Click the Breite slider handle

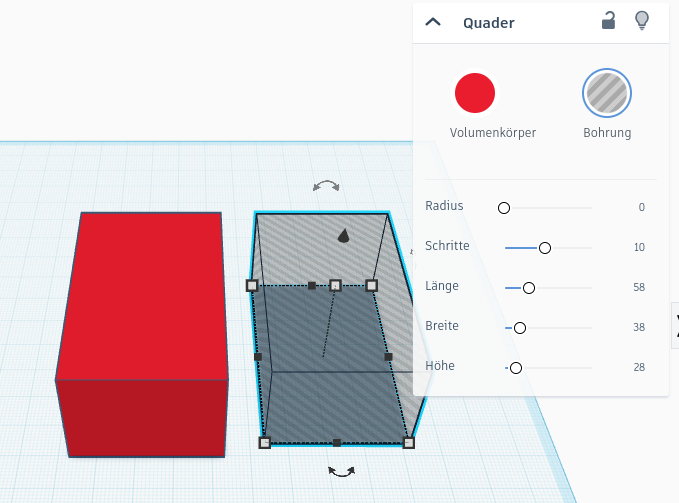[x=520, y=328]
